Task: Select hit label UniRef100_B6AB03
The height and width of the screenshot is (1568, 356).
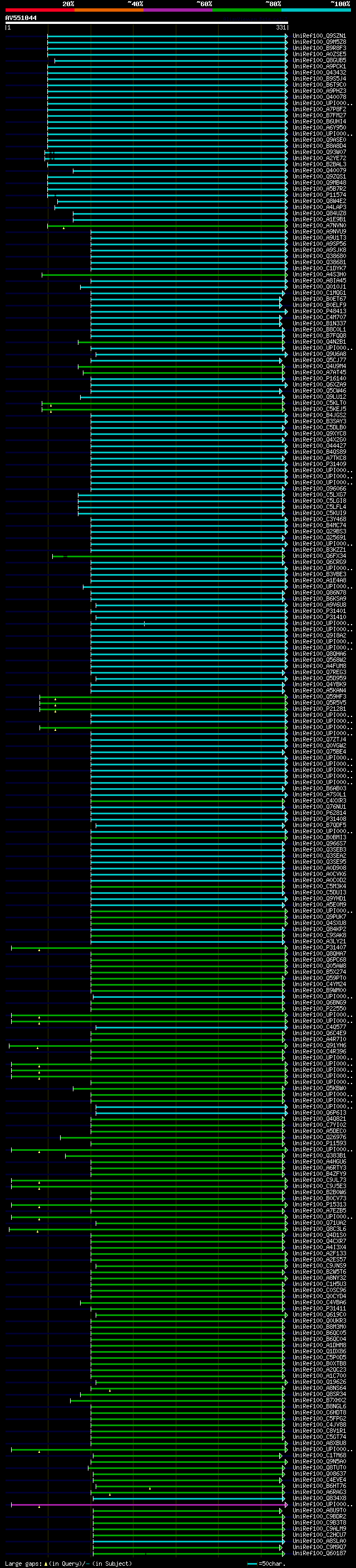Action: [319, 788]
